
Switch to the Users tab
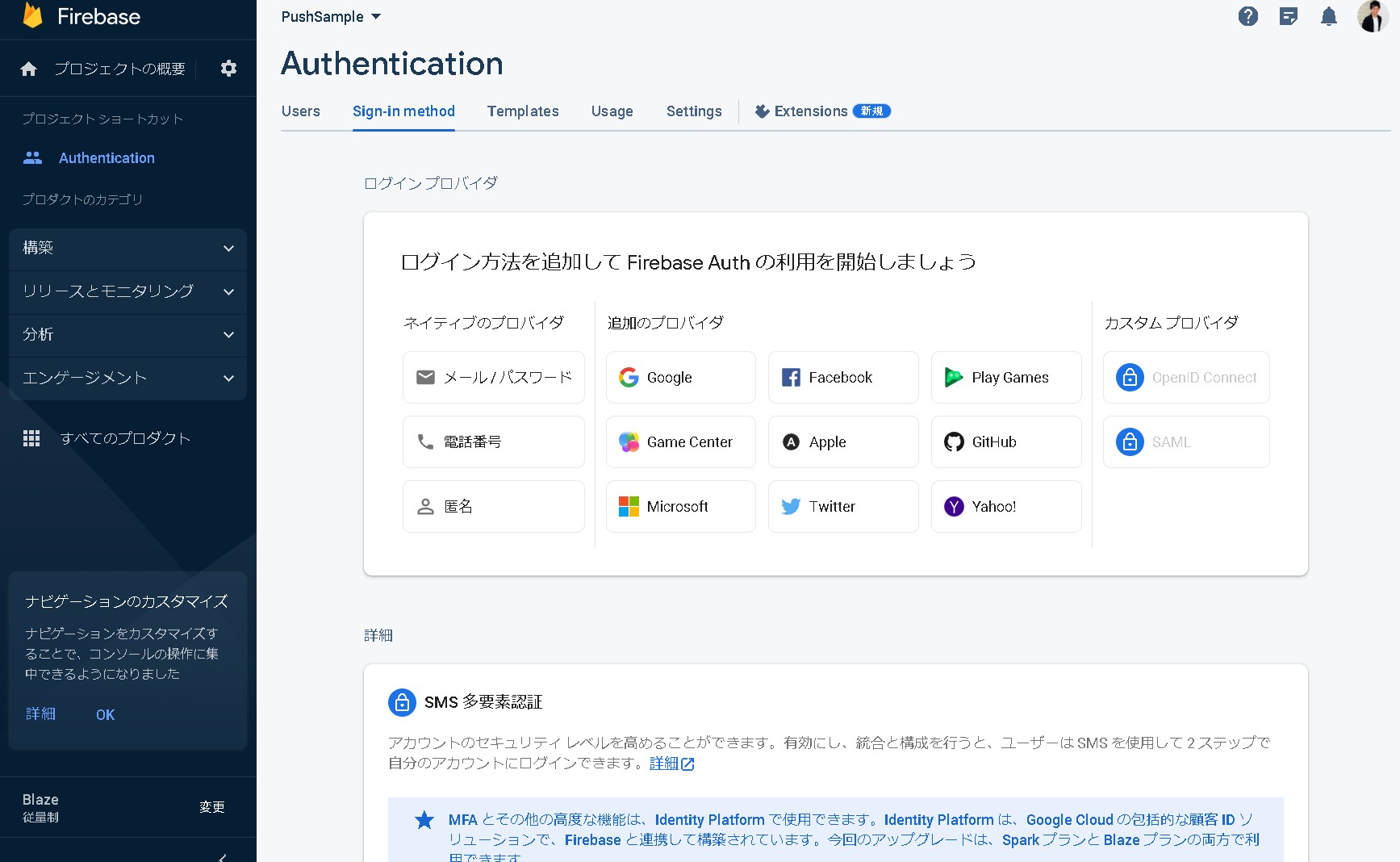point(300,111)
